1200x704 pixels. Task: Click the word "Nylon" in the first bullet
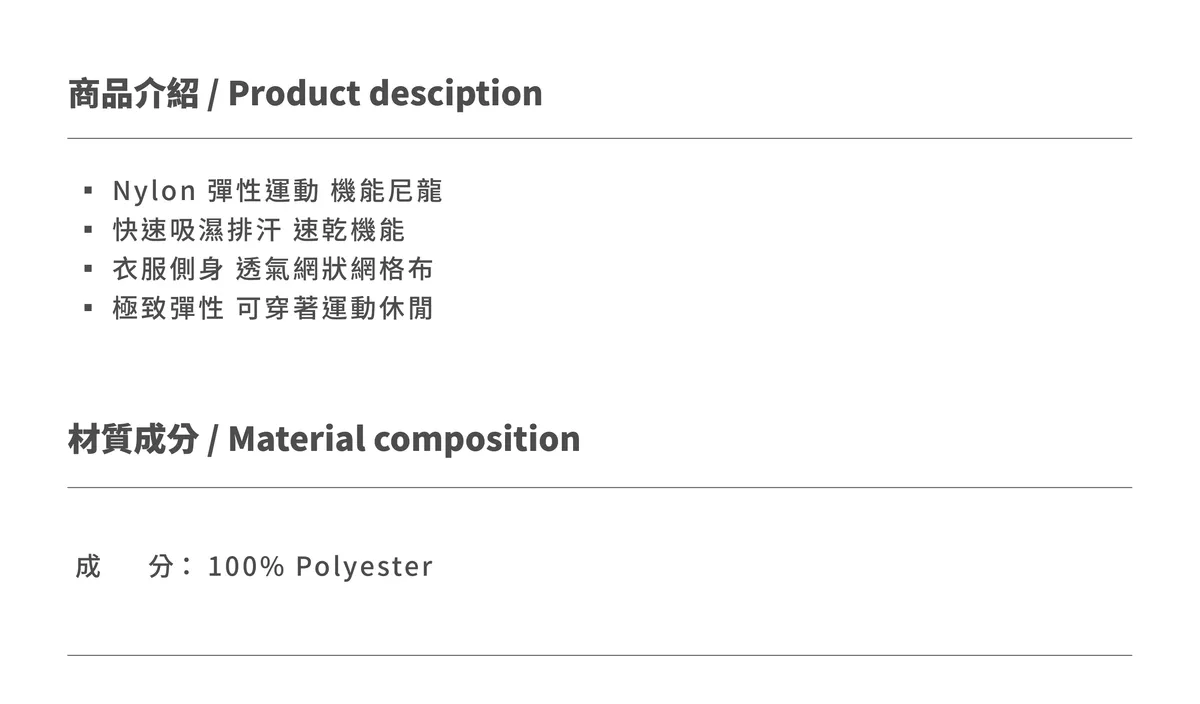[153, 190]
